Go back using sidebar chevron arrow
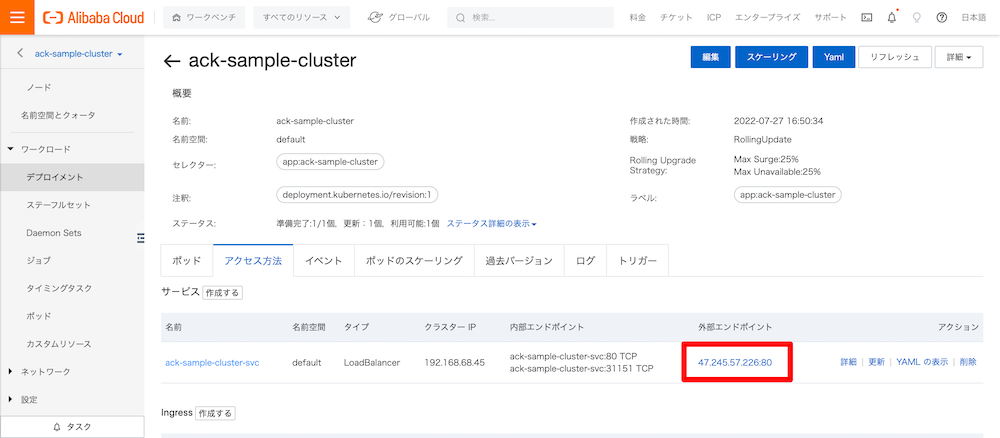Screen dimensions: 1000x438 click(x=20, y=54)
